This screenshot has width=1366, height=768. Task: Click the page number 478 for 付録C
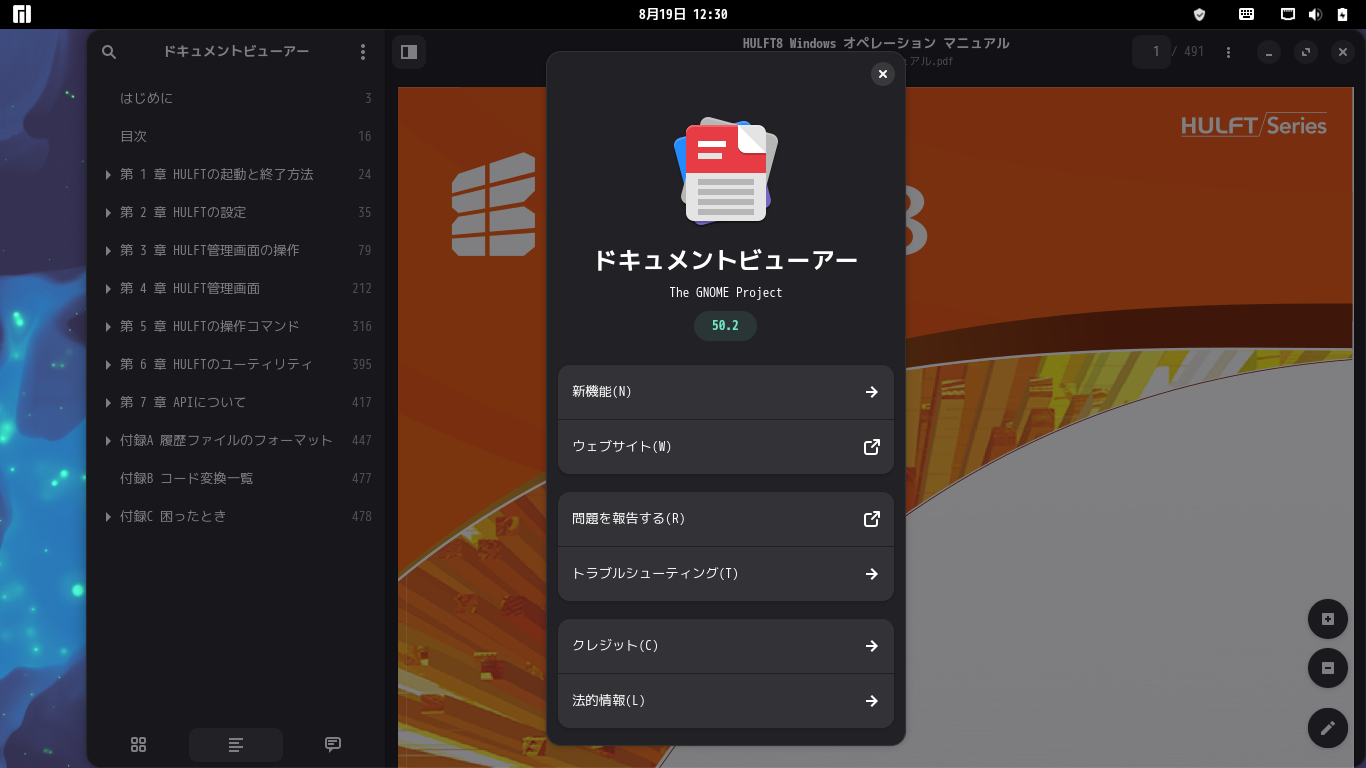tap(362, 517)
